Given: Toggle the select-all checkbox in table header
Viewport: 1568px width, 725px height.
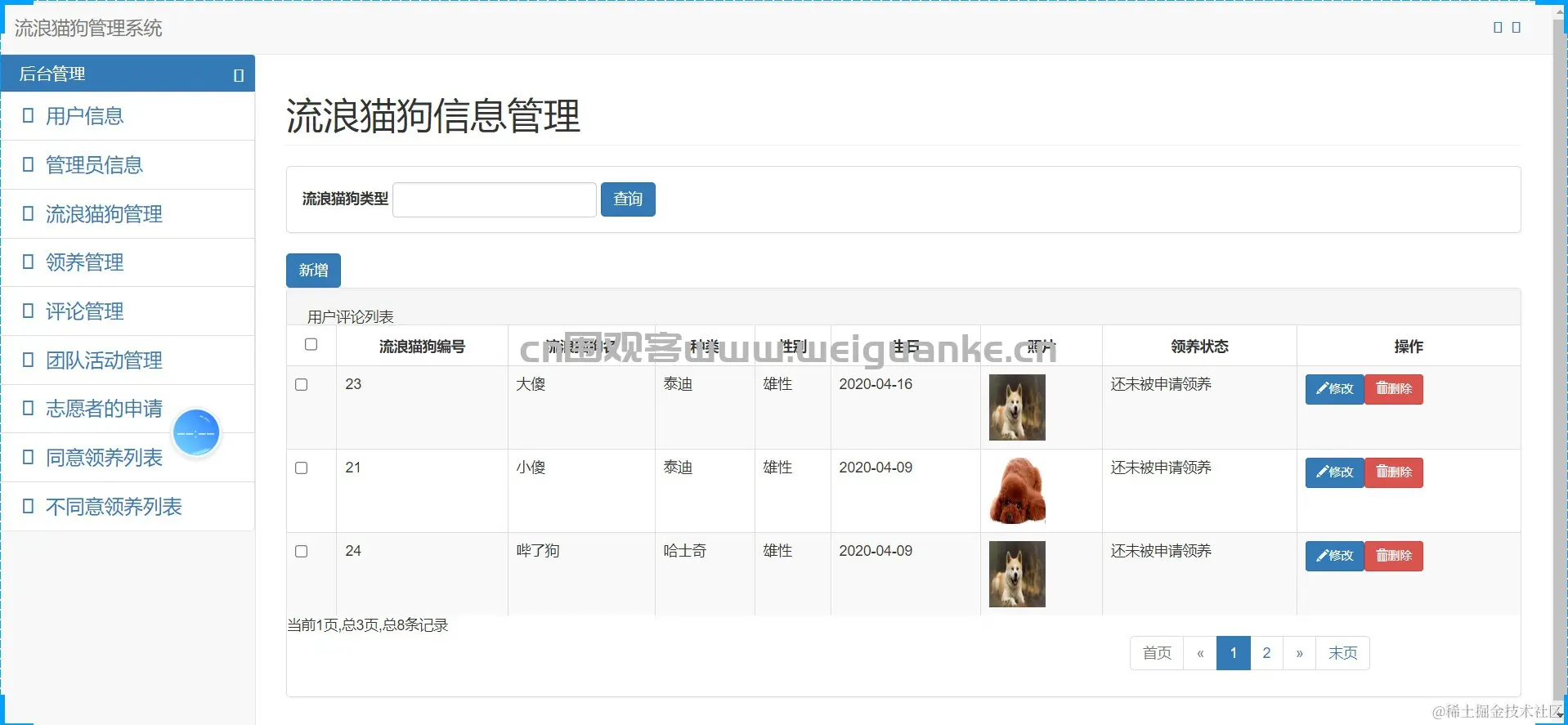Looking at the screenshot, I should point(311,344).
